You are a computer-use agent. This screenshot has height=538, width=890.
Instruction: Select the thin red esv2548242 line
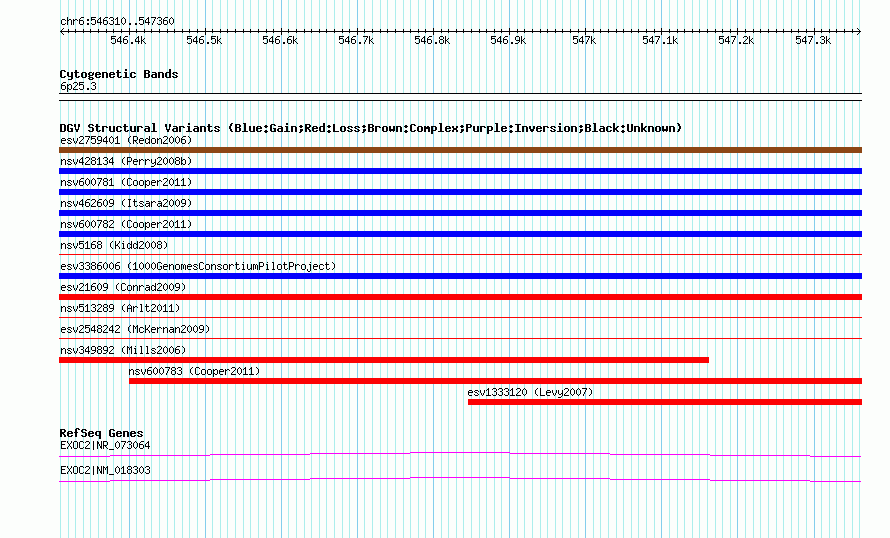point(460,339)
